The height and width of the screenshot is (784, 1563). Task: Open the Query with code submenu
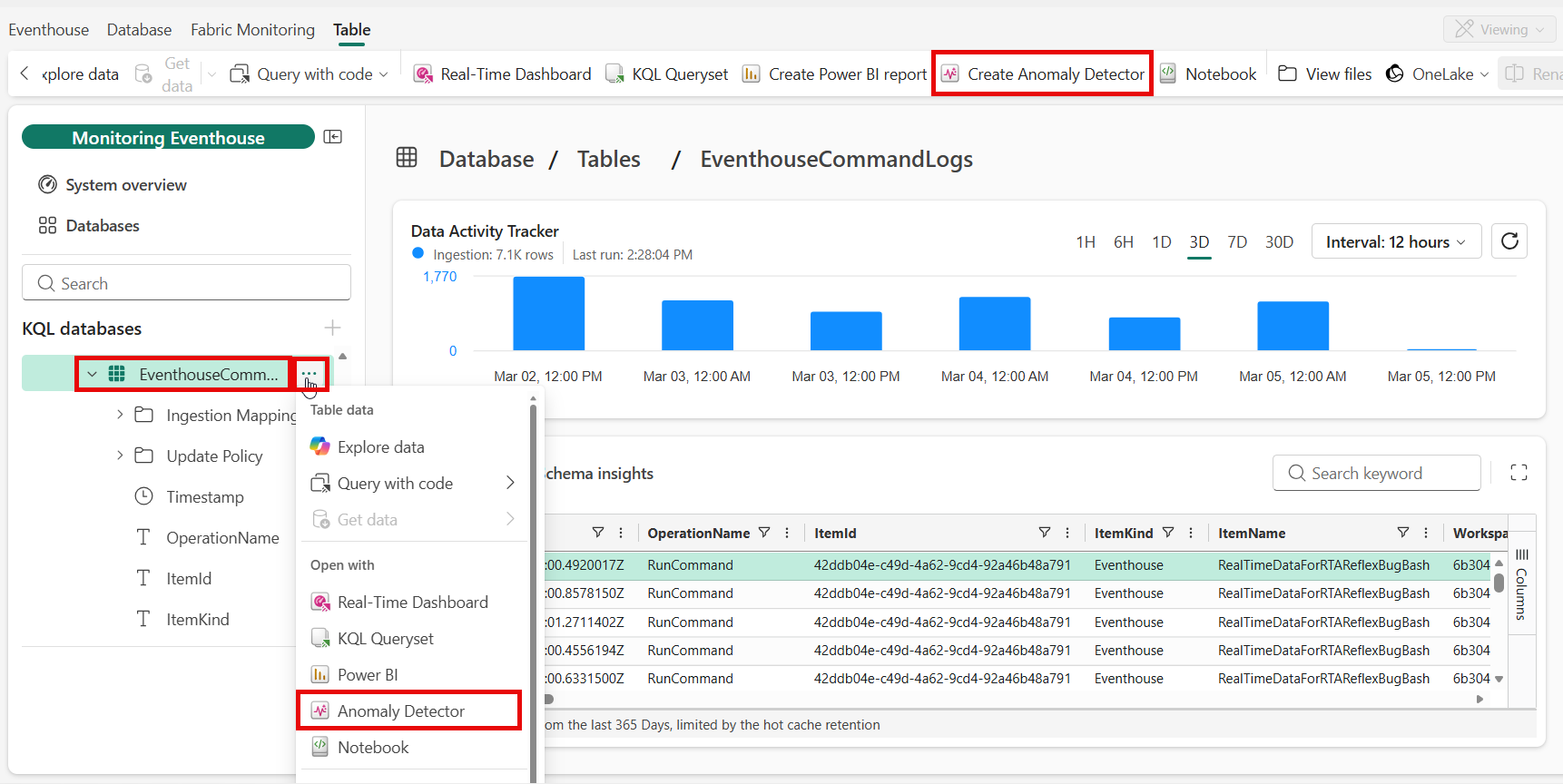pyautogui.click(x=413, y=483)
